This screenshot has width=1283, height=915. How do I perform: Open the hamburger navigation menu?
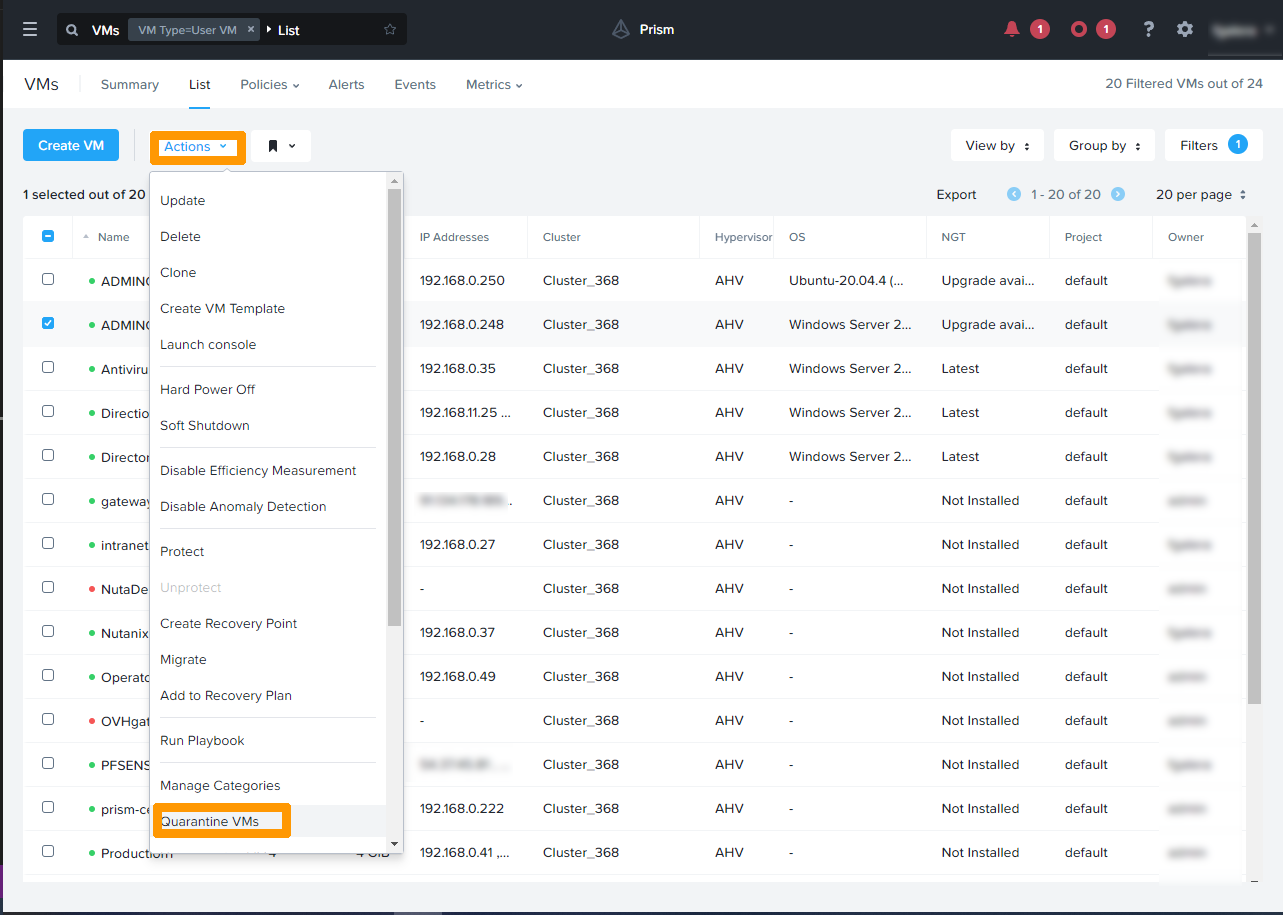(29, 29)
